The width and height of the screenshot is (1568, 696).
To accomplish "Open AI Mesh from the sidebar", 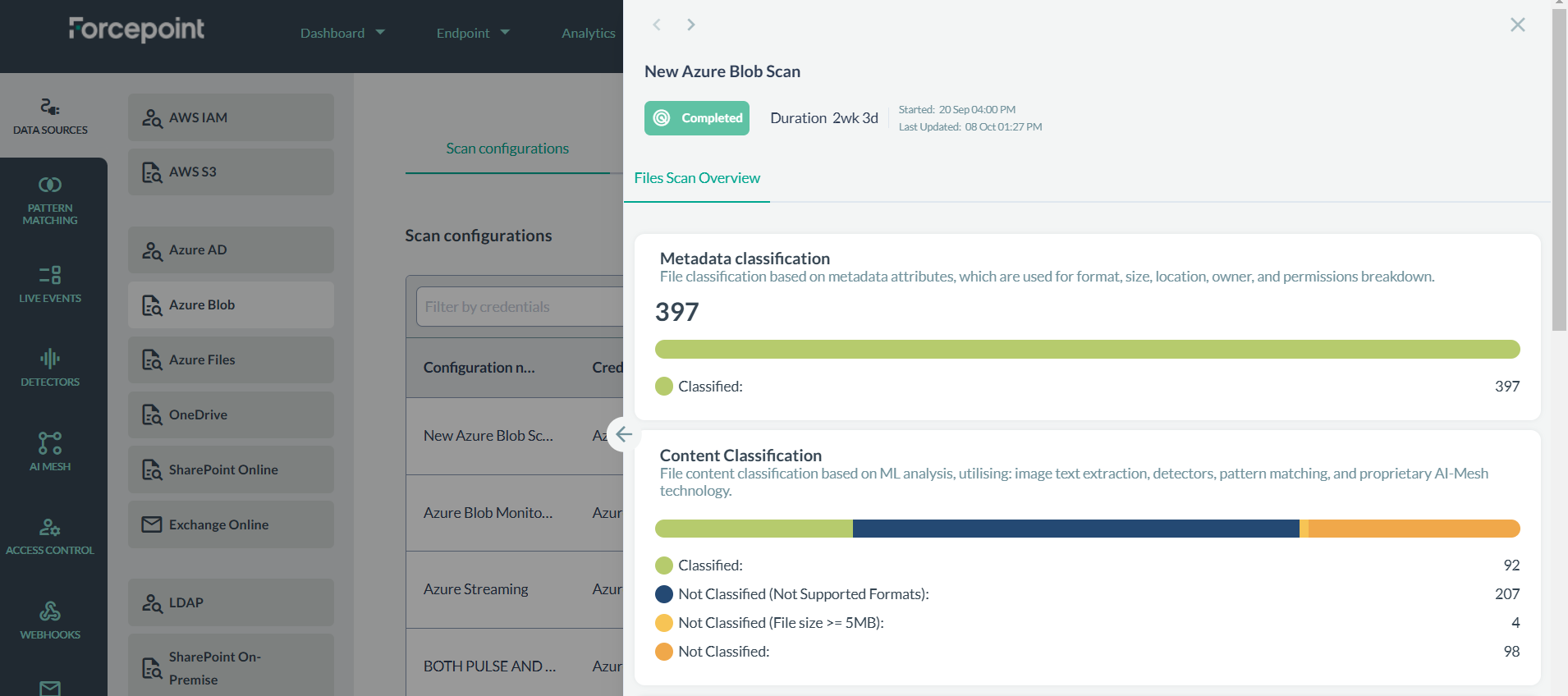I will point(50,451).
